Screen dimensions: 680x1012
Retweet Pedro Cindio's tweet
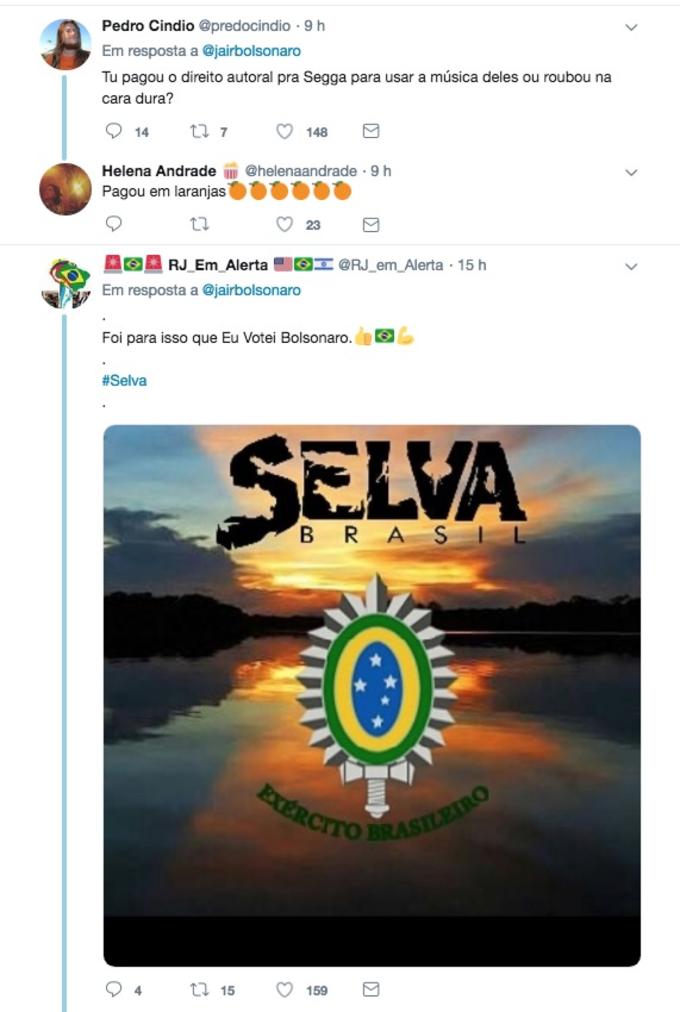(199, 131)
